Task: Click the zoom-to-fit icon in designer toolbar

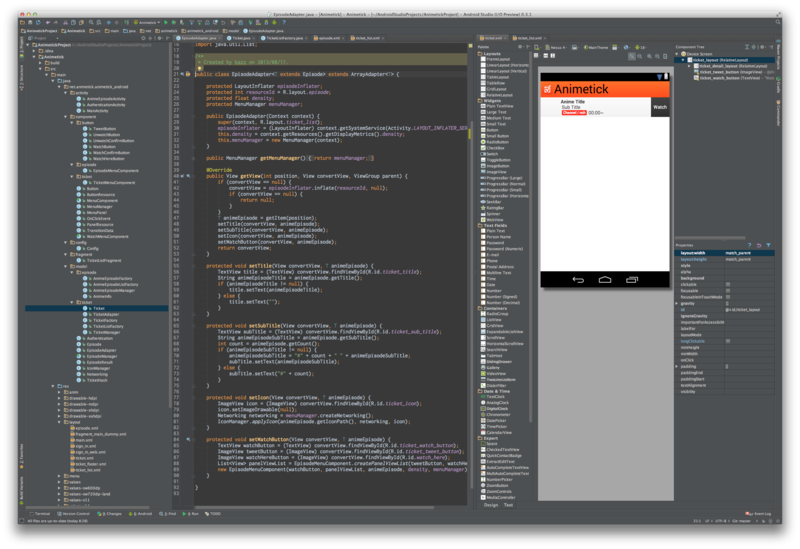Action: pyautogui.click(x=632, y=56)
